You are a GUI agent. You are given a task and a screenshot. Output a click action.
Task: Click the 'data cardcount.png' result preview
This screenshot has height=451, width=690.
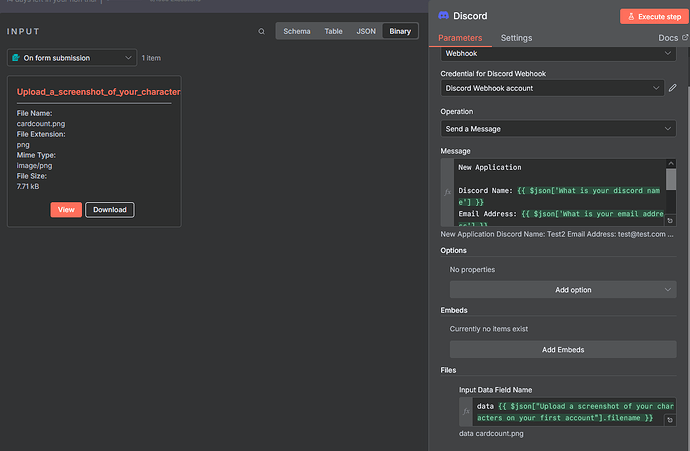point(491,433)
